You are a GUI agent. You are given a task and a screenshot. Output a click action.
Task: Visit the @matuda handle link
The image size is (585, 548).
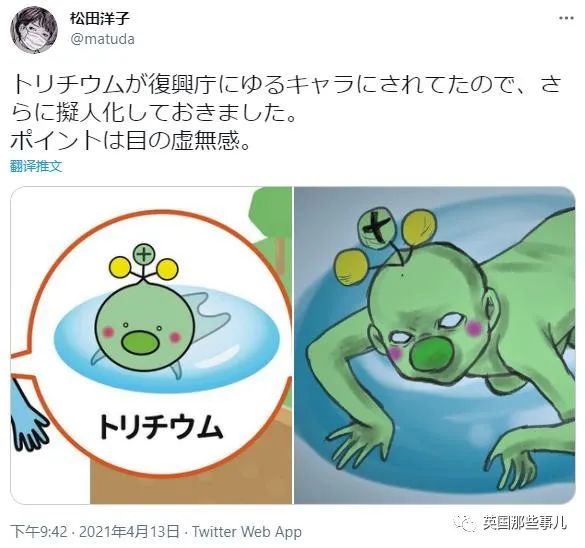103,39
